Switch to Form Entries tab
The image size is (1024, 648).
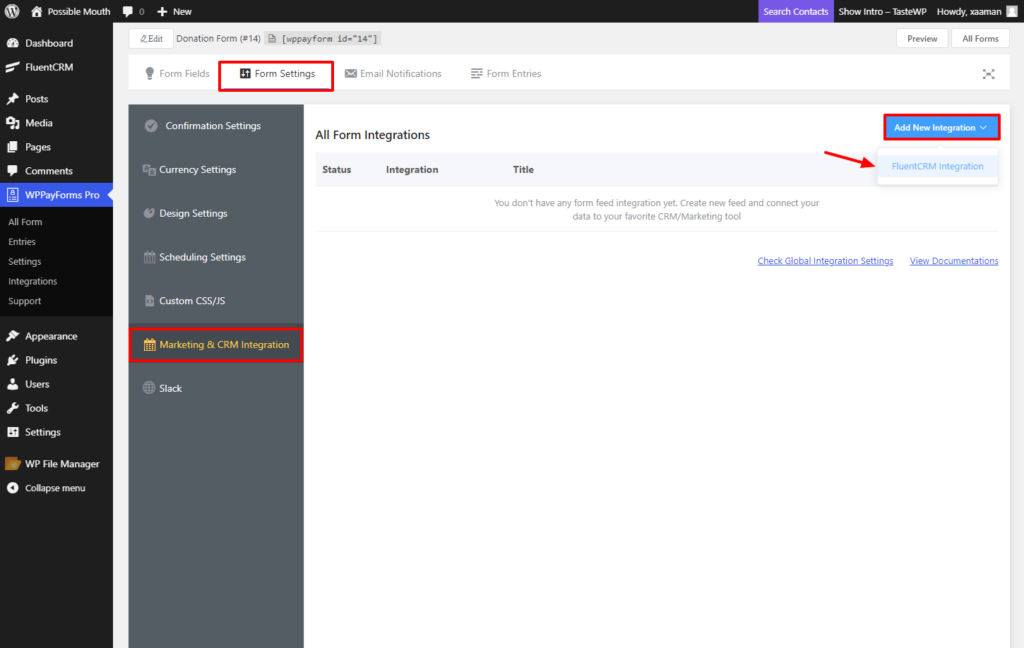pyautogui.click(x=505, y=74)
